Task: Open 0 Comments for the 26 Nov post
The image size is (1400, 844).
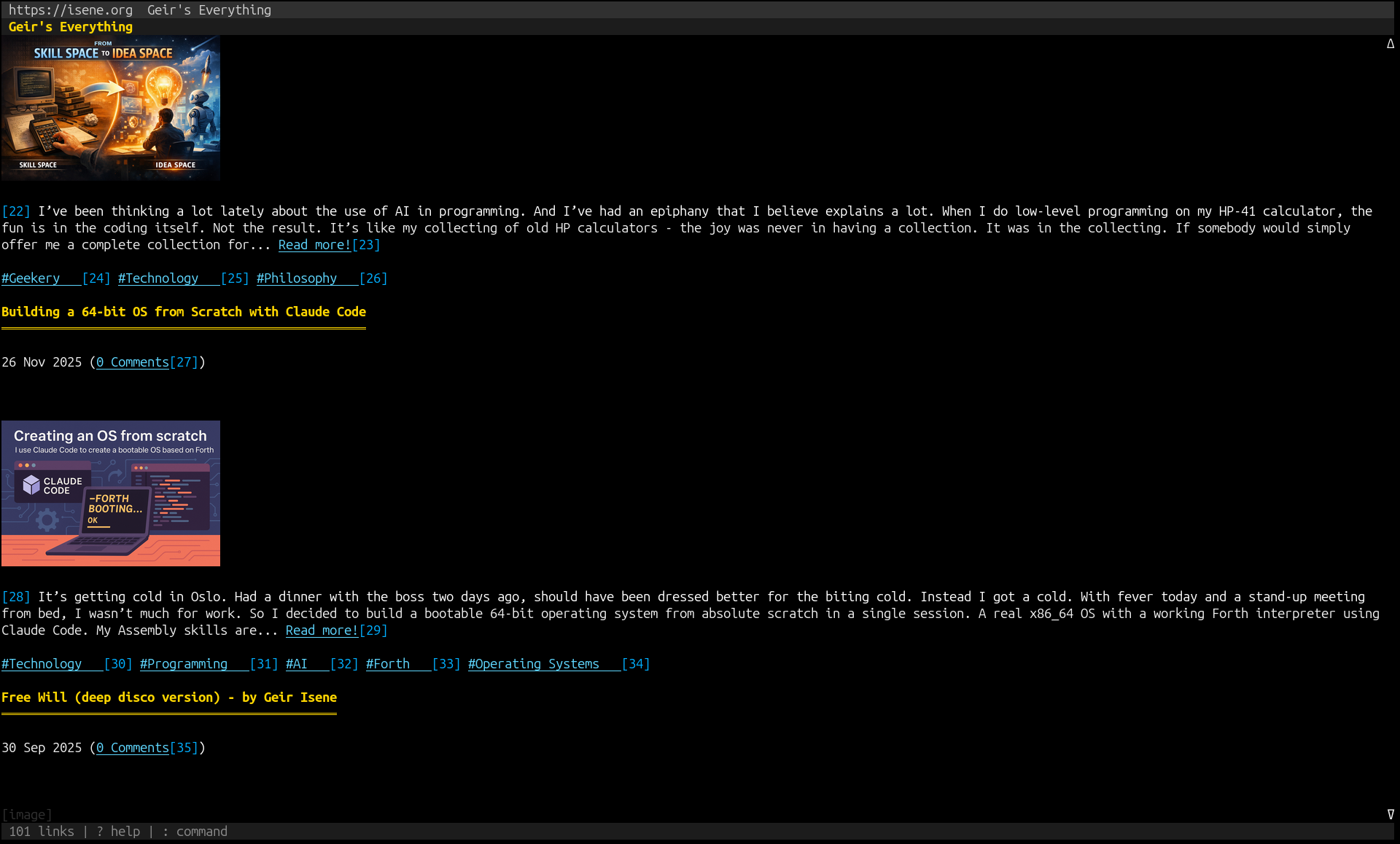Action: 133,362
